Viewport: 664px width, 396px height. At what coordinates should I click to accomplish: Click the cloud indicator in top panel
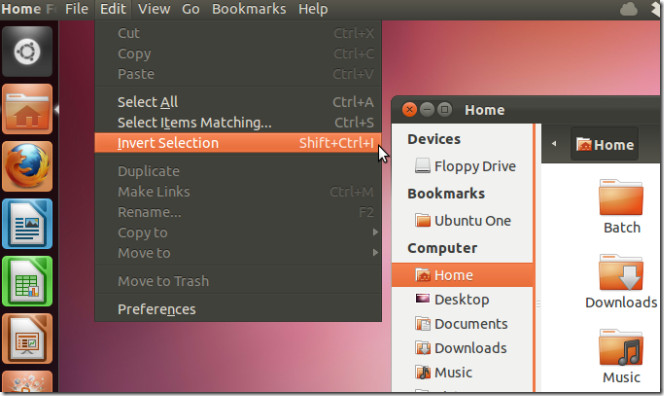click(628, 9)
